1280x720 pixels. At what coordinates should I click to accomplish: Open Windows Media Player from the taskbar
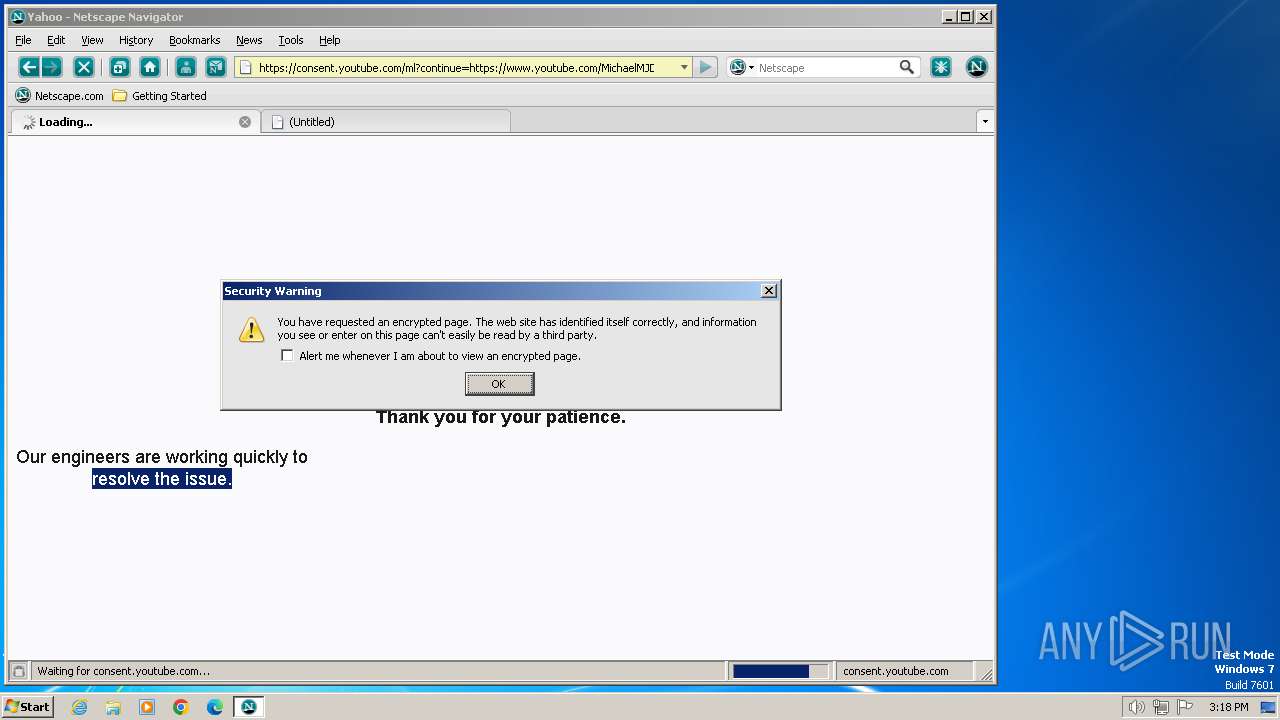147,707
